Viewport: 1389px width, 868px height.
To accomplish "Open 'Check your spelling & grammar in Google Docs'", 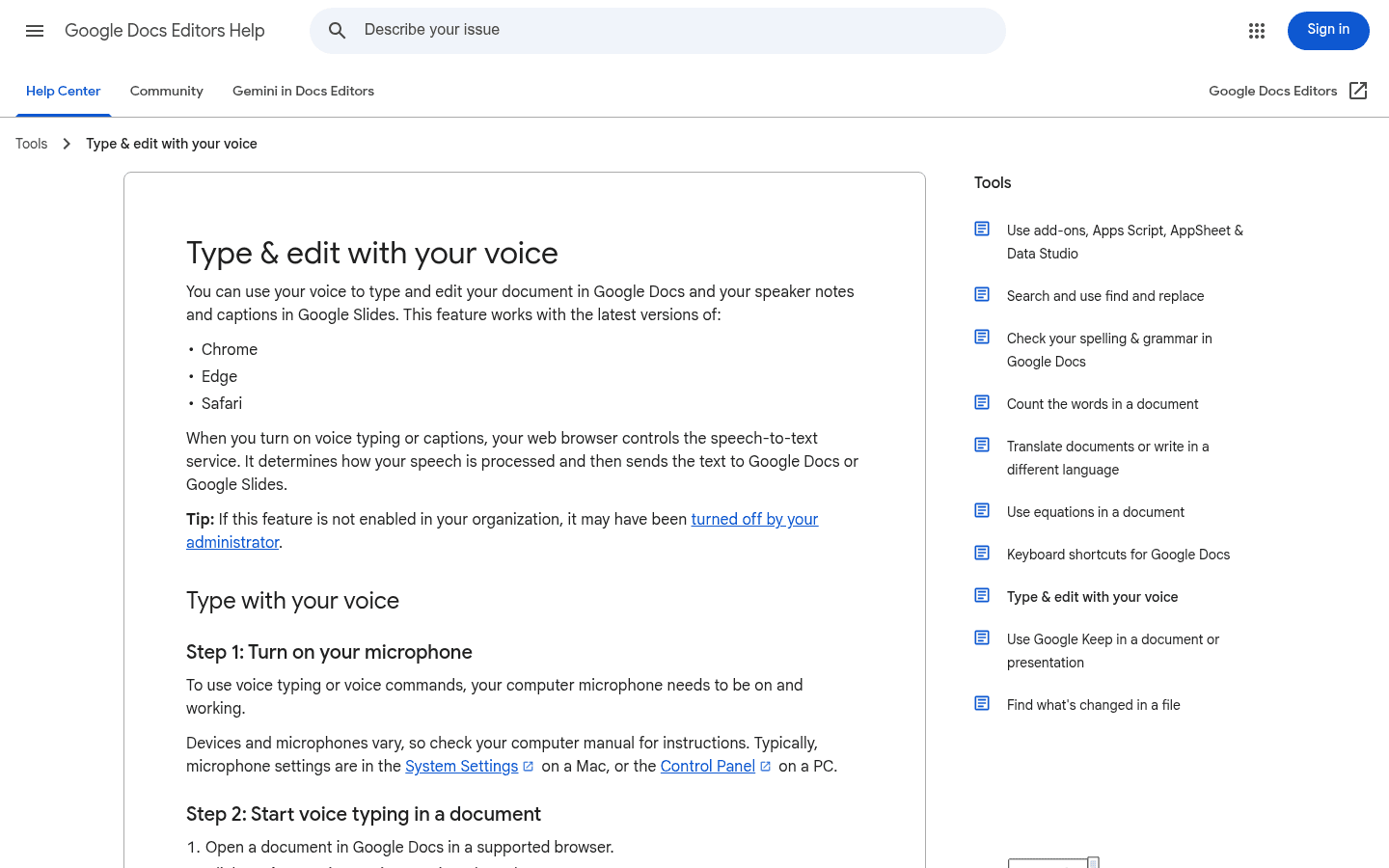I will tap(1109, 350).
